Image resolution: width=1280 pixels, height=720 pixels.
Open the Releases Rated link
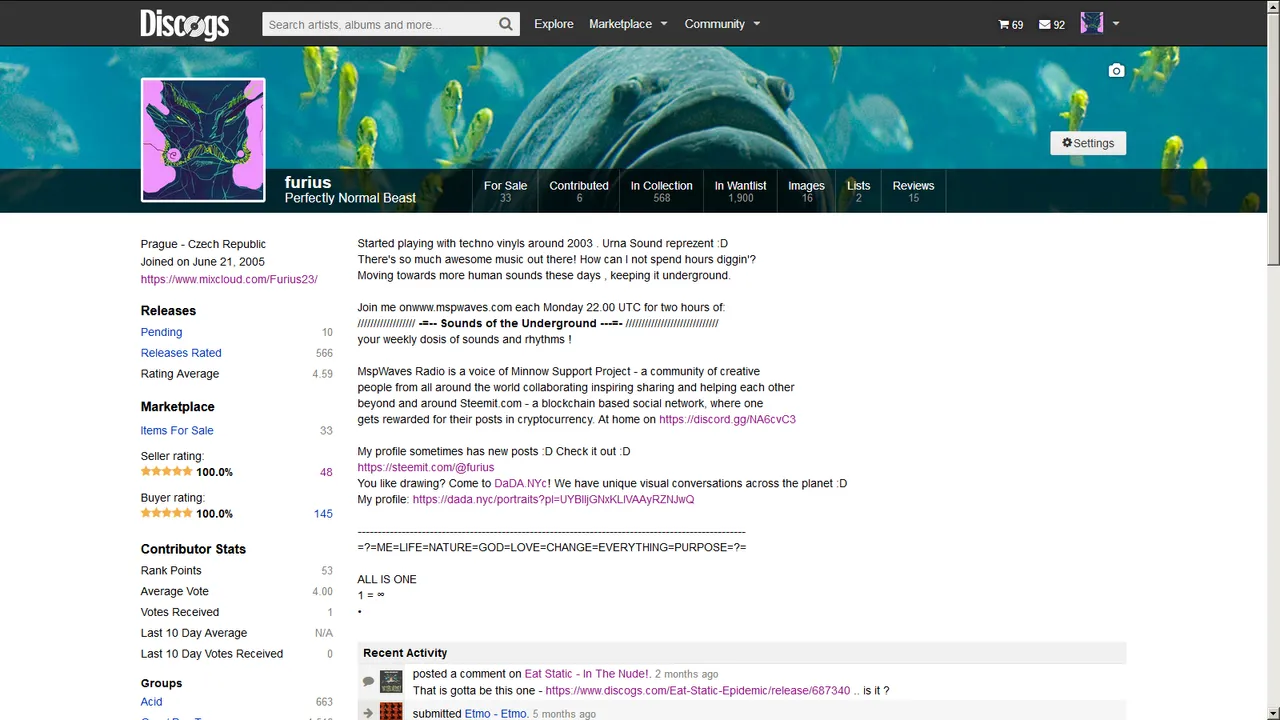tap(181, 353)
